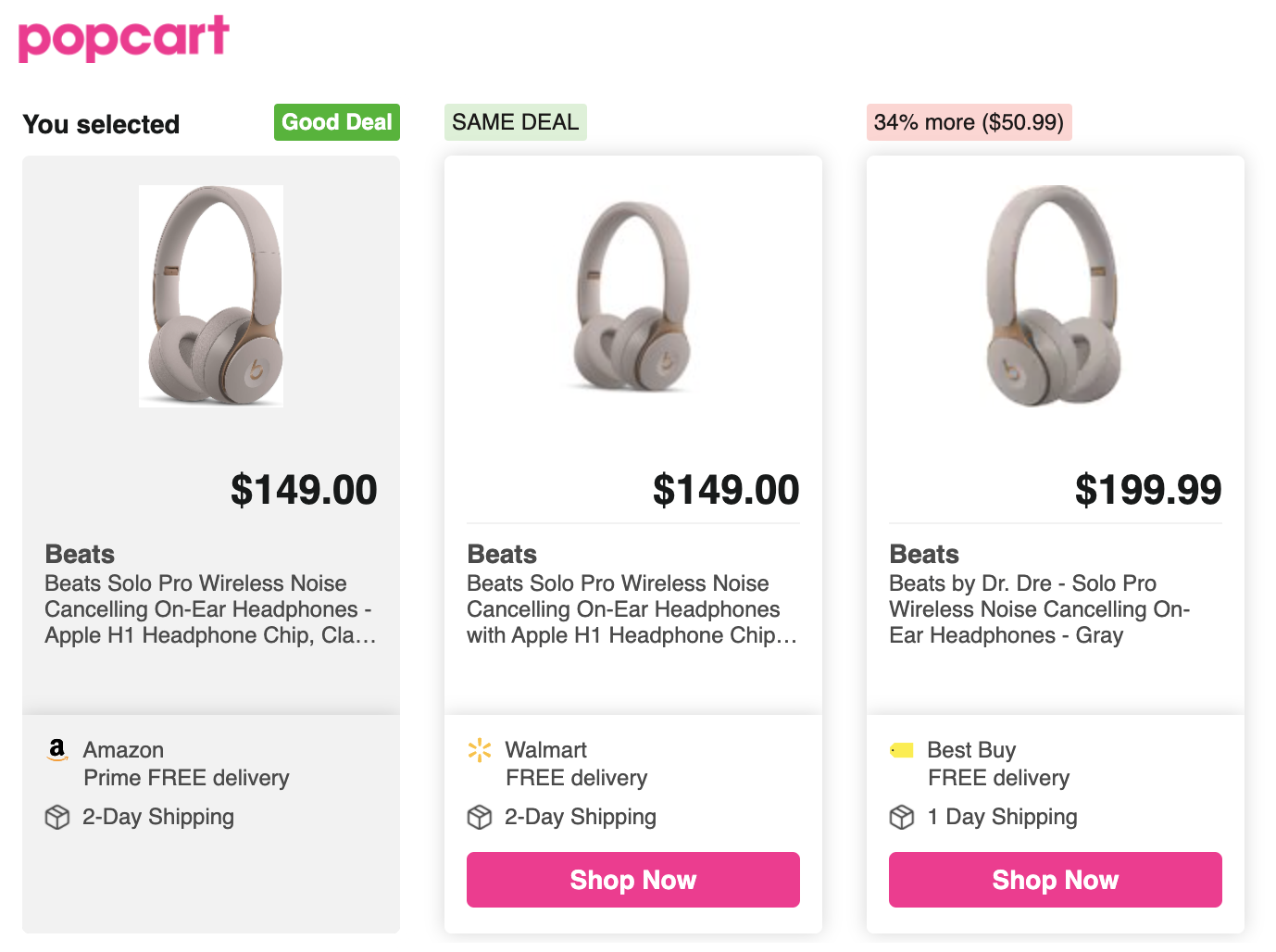This screenshot has height=952, width=1276.
Task: Click the shipping box icon under Walmart
Action: [480, 817]
